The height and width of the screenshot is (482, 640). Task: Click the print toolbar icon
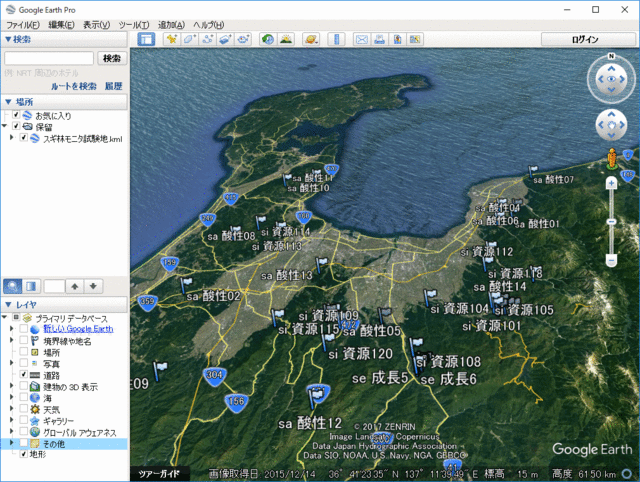pos(380,39)
